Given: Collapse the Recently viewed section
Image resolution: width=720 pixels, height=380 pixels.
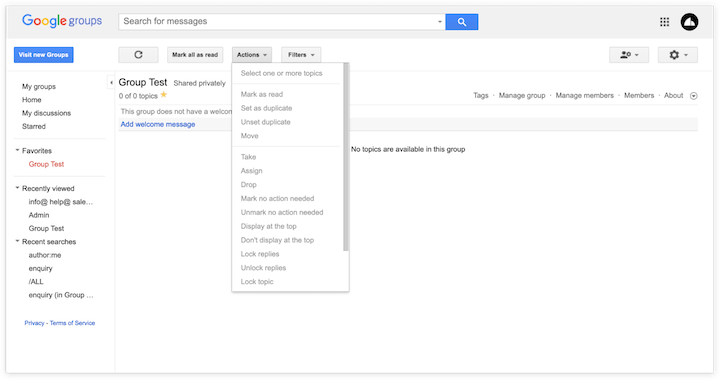Looking at the screenshot, I should click(x=17, y=188).
